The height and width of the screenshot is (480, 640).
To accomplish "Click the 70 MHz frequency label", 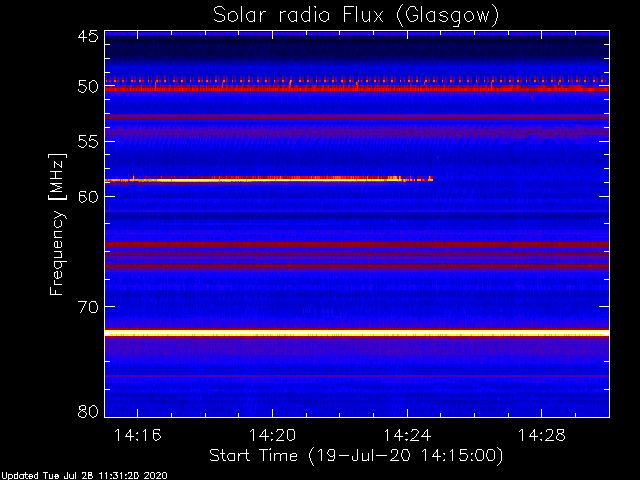I will tap(88, 307).
